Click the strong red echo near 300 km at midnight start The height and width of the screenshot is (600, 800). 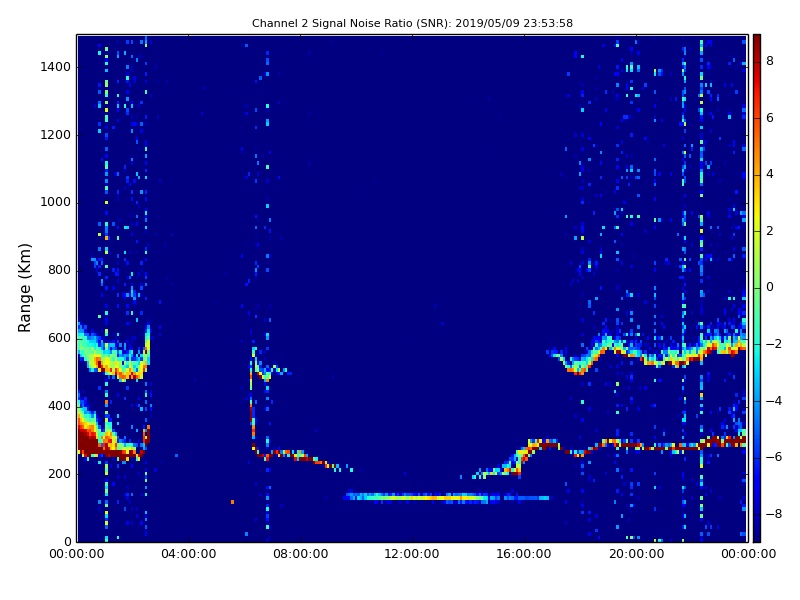91,441
